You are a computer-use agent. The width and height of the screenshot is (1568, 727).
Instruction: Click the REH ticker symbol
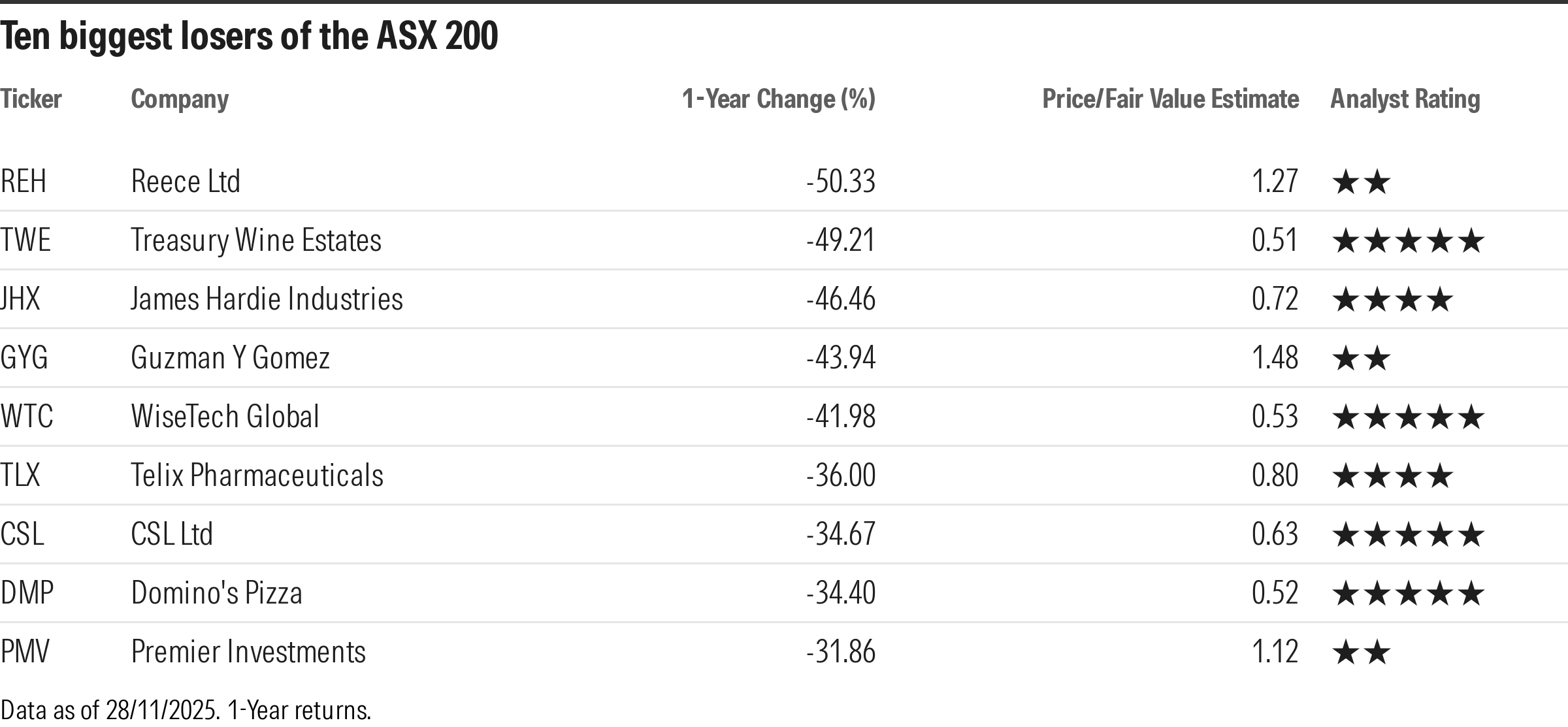click(x=24, y=182)
